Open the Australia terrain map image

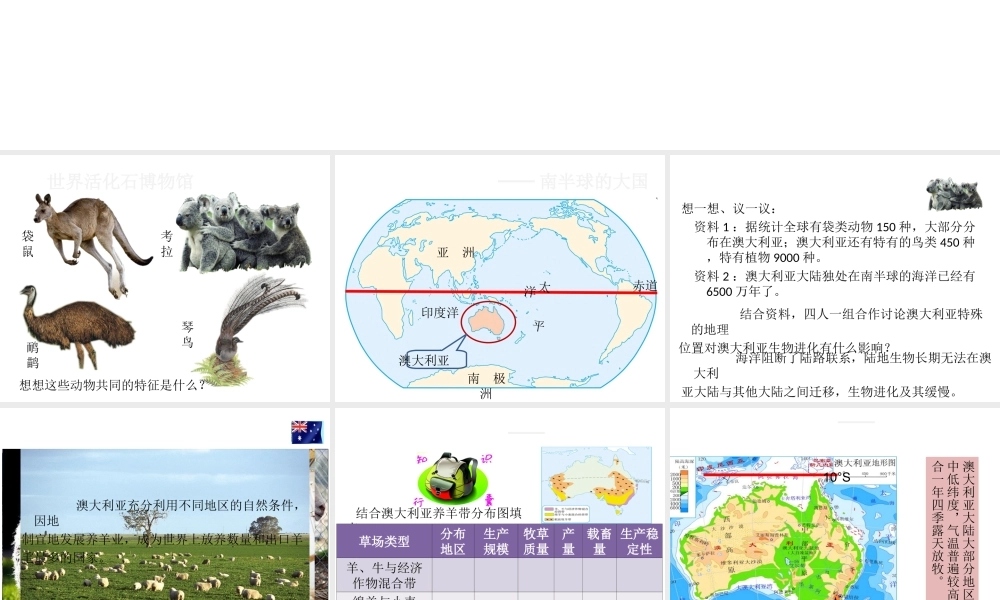(x=784, y=528)
